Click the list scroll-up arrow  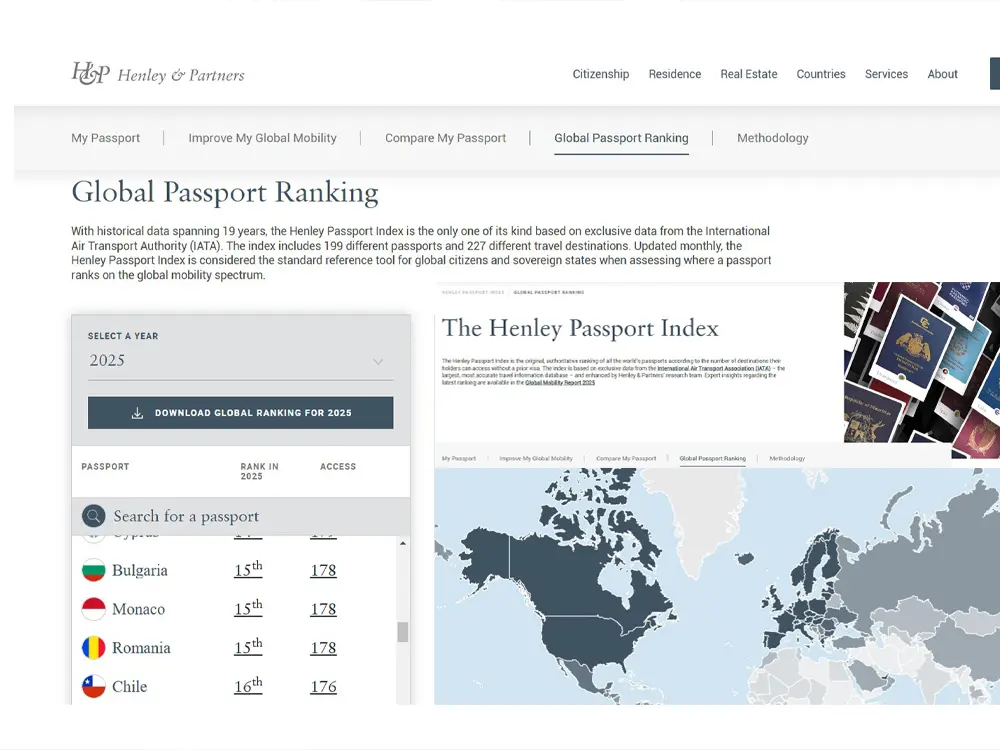click(x=402, y=543)
